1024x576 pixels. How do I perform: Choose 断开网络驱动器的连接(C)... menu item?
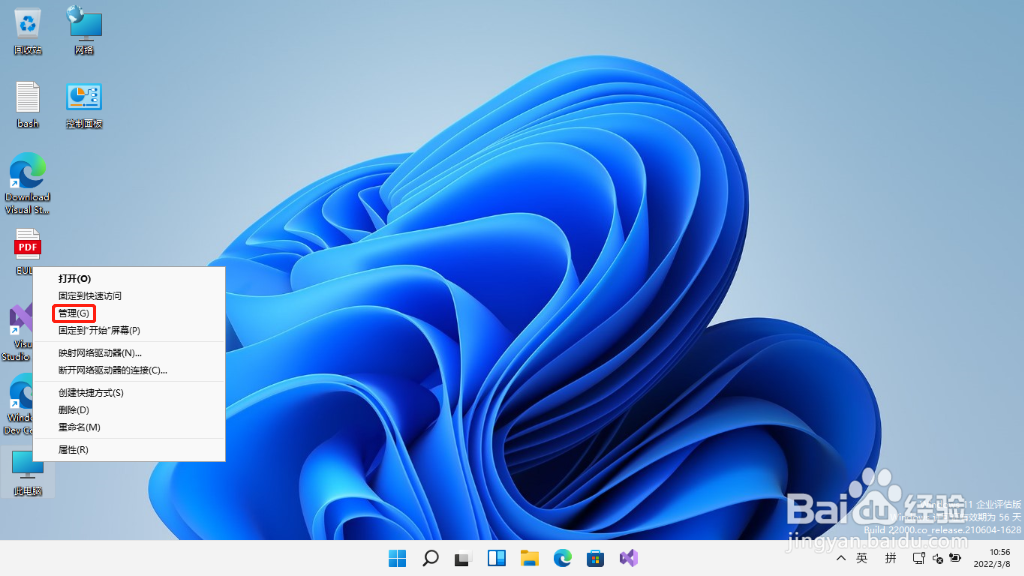pyautogui.click(x=129, y=370)
